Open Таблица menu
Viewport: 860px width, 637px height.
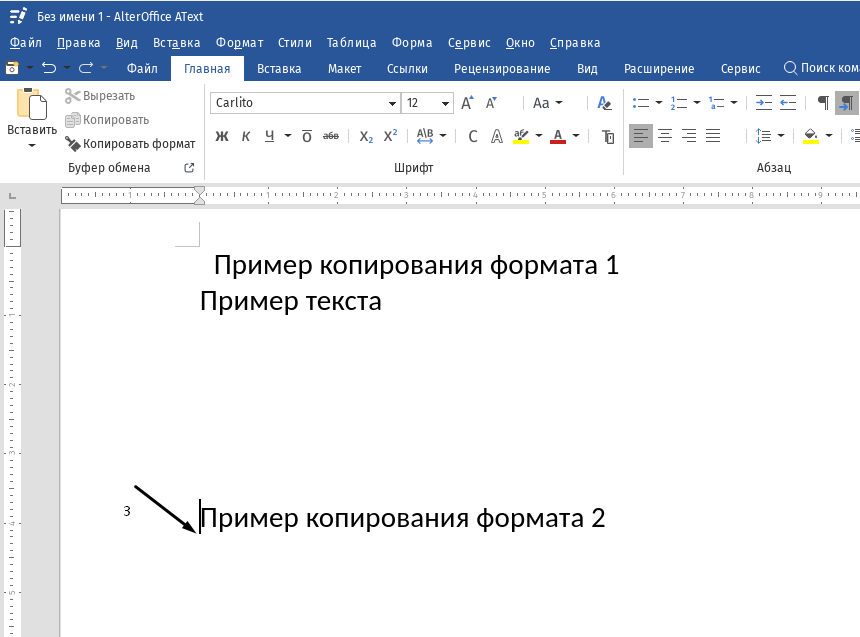[352, 43]
